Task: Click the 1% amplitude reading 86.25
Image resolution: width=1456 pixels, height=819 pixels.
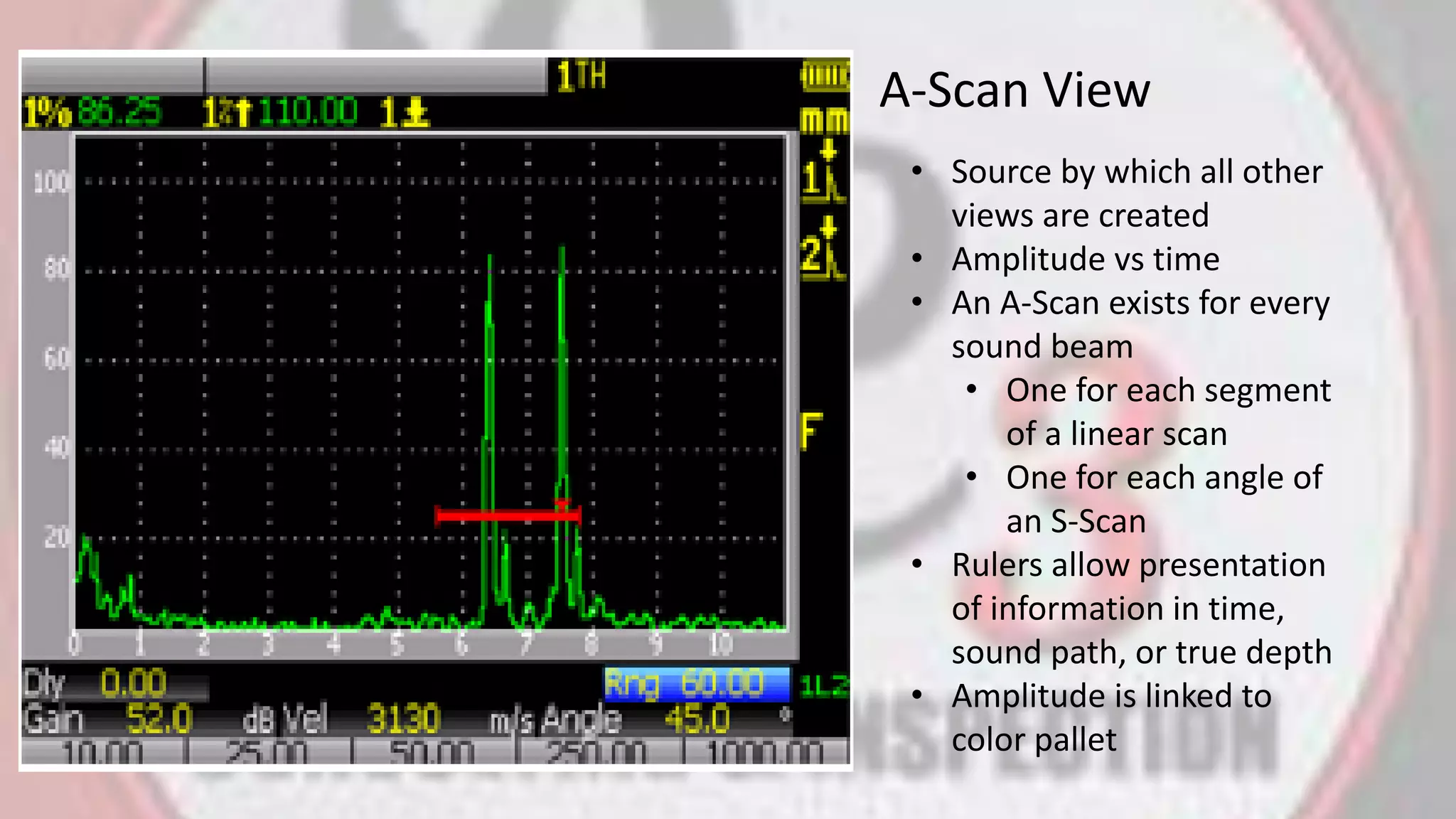Action: (x=93, y=112)
